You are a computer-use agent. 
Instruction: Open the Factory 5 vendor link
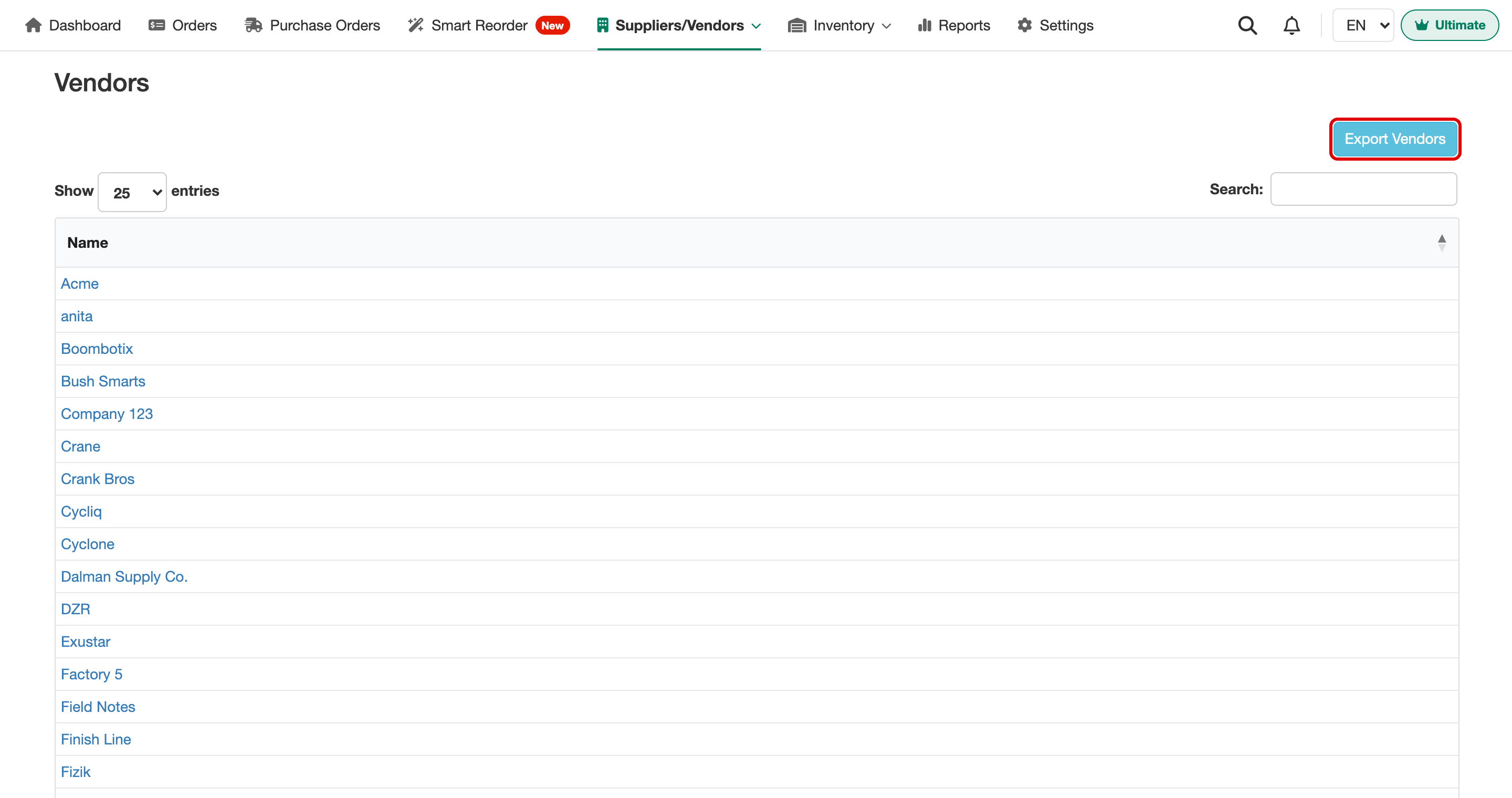91,674
